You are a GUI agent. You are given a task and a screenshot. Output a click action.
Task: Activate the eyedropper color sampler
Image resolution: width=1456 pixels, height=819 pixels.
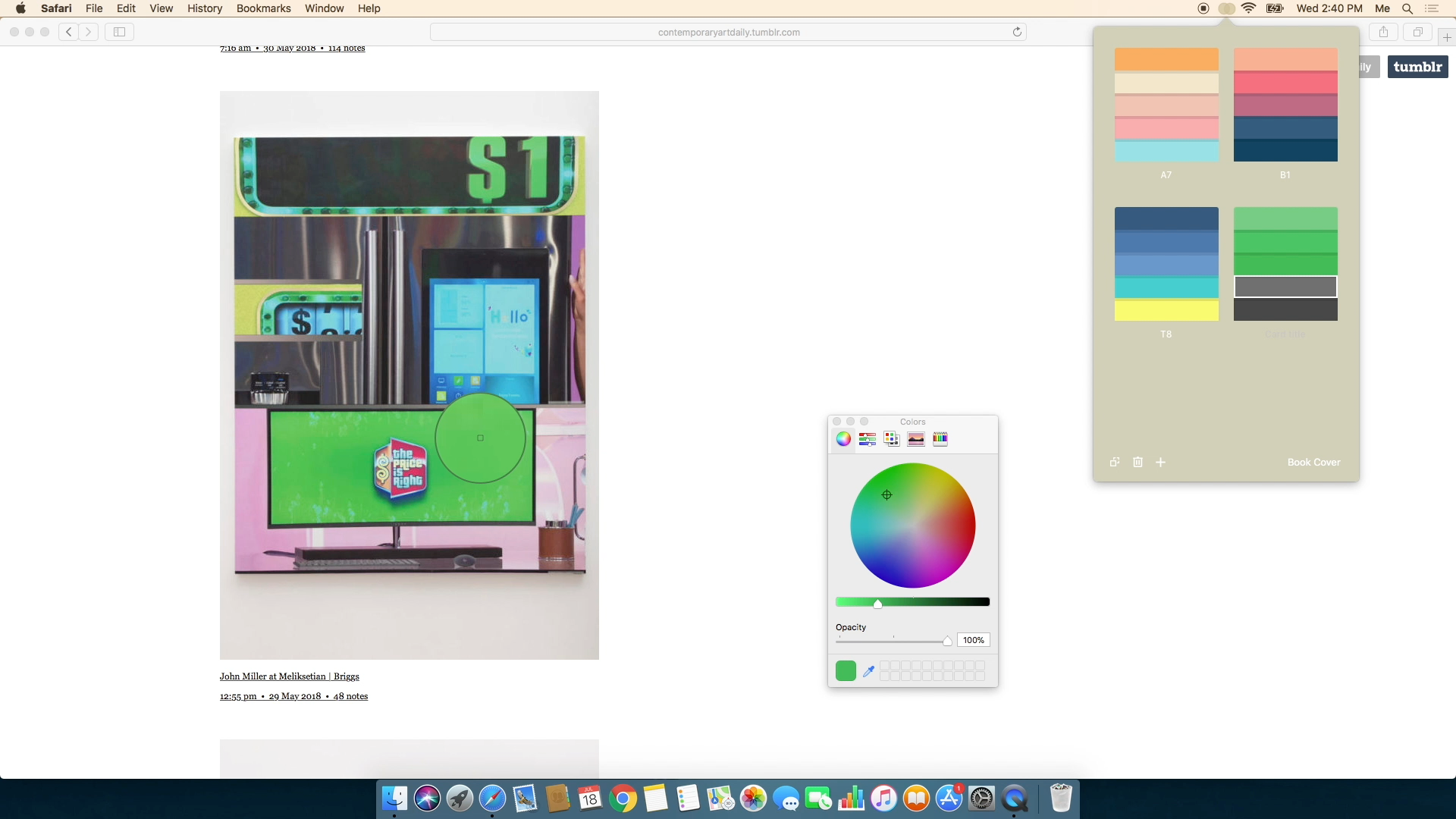coord(869,670)
